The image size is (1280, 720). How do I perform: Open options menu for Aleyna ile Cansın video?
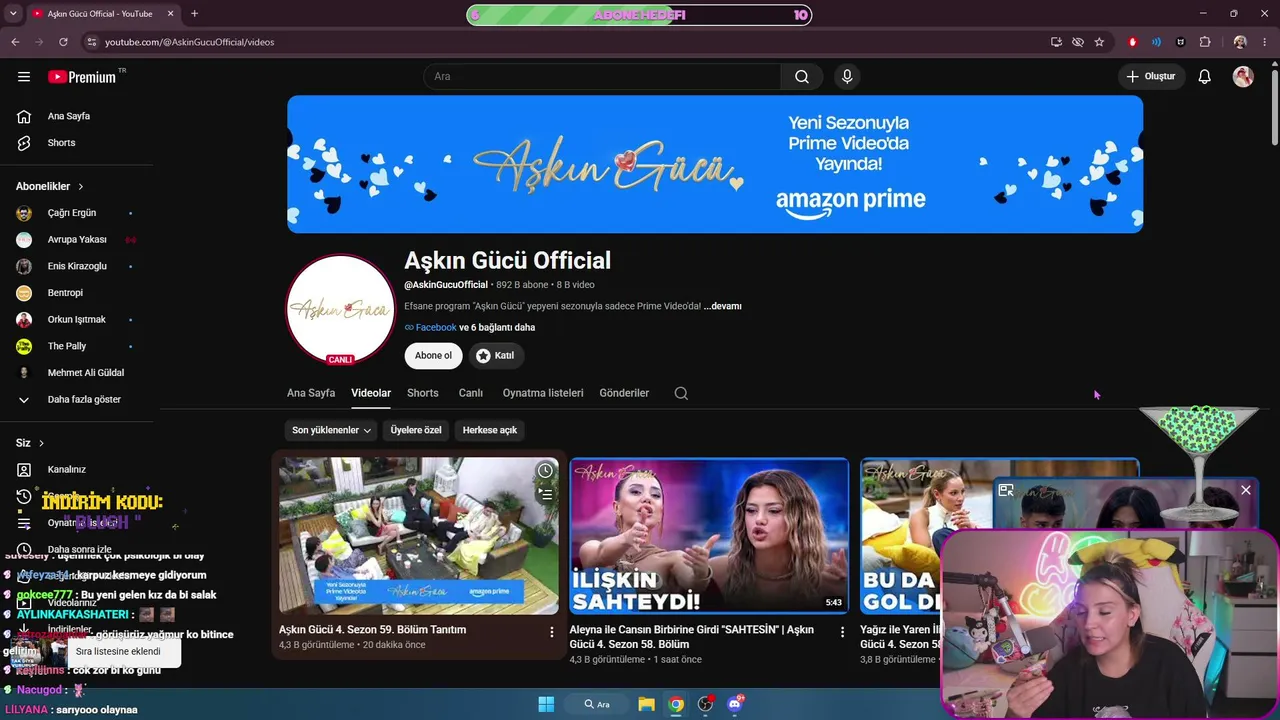coord(842,632)
